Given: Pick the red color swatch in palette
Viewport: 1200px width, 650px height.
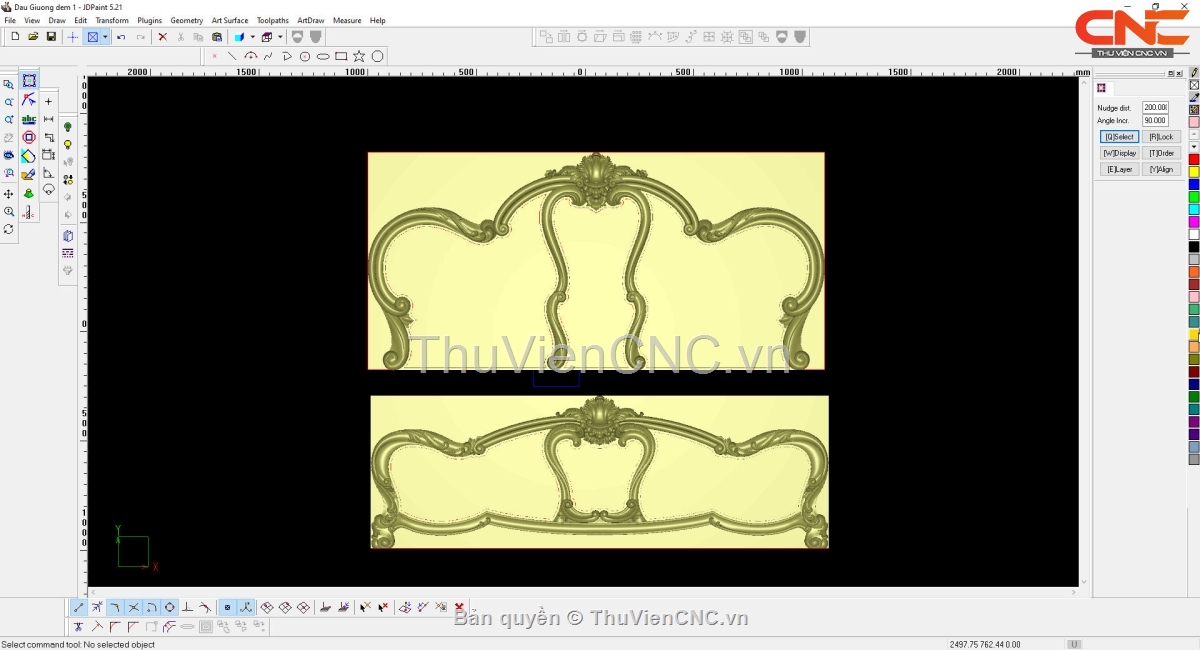Looking at the screenshot, I should tap(1194, 160).
